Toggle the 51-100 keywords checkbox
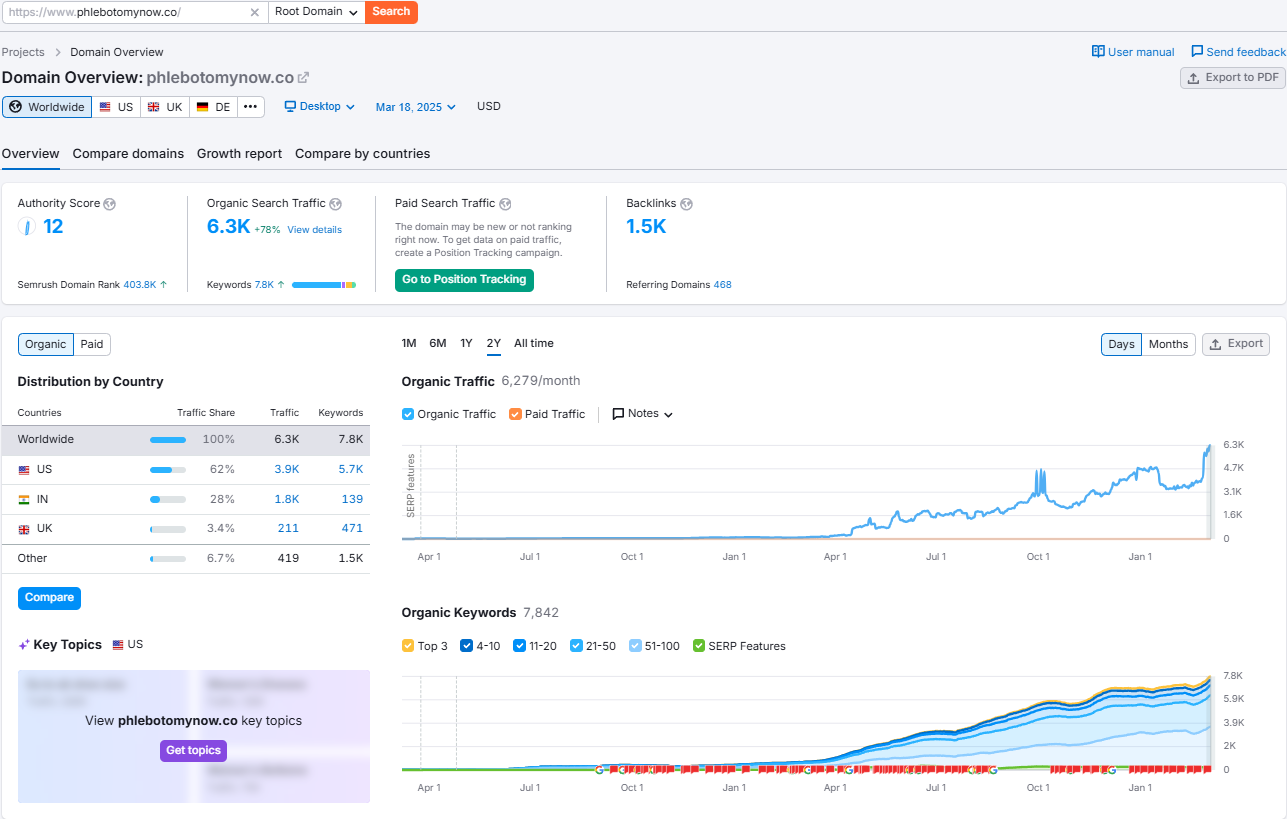Image resolution: width=1287 pixels, height=819 pixels. (x=636, y=646)
